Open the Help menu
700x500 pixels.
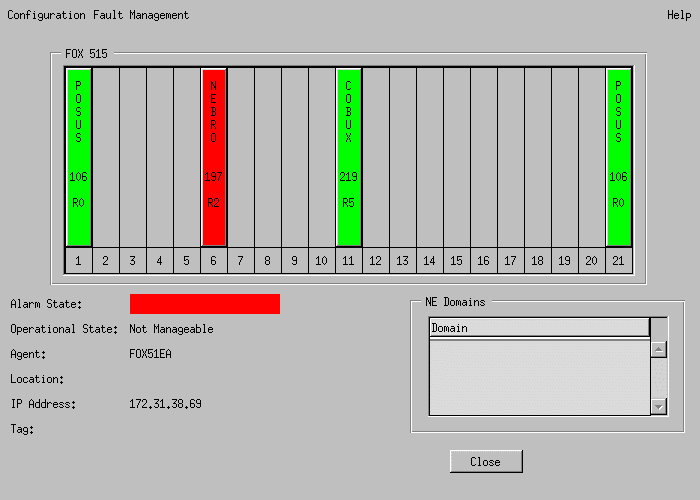click(678, 15)
